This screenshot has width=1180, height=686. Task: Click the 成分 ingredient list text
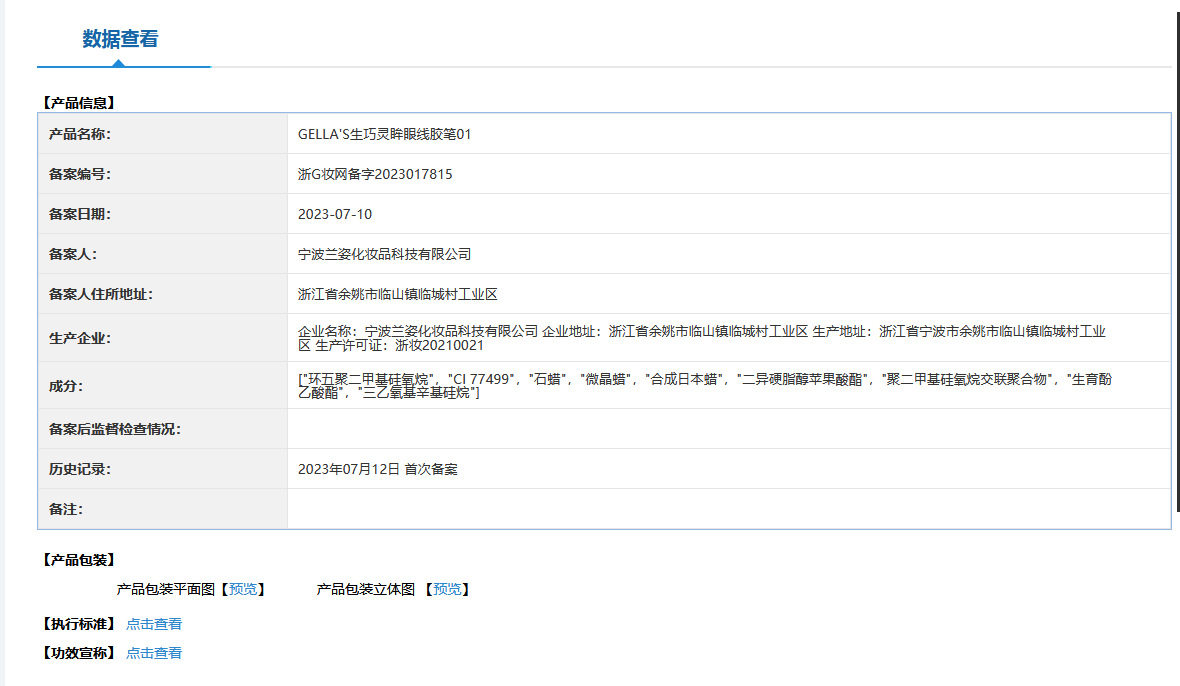pos(704,386)
